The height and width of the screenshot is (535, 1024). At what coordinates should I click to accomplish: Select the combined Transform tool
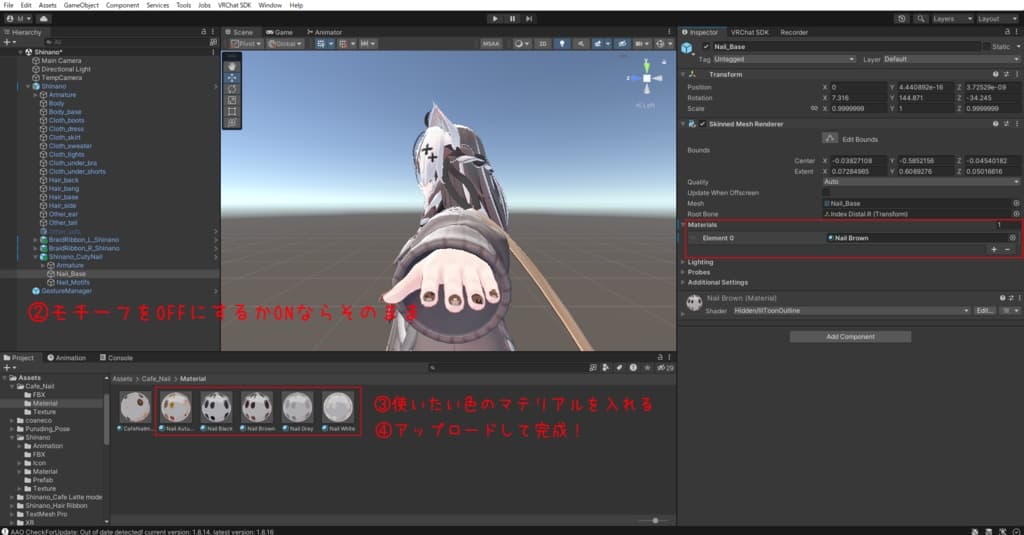(232, 122)
